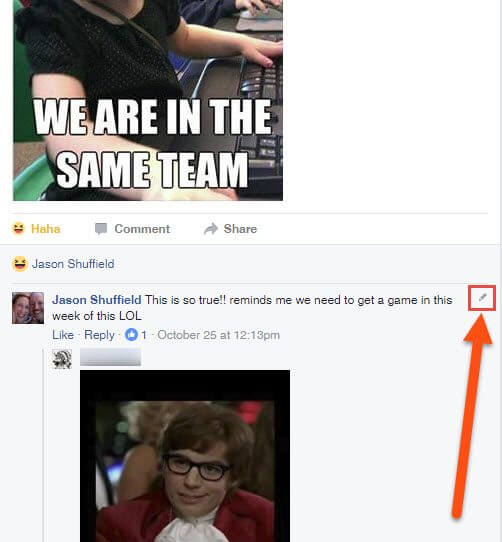Reply to Jason Shuffield's comment

pos(99,335)
